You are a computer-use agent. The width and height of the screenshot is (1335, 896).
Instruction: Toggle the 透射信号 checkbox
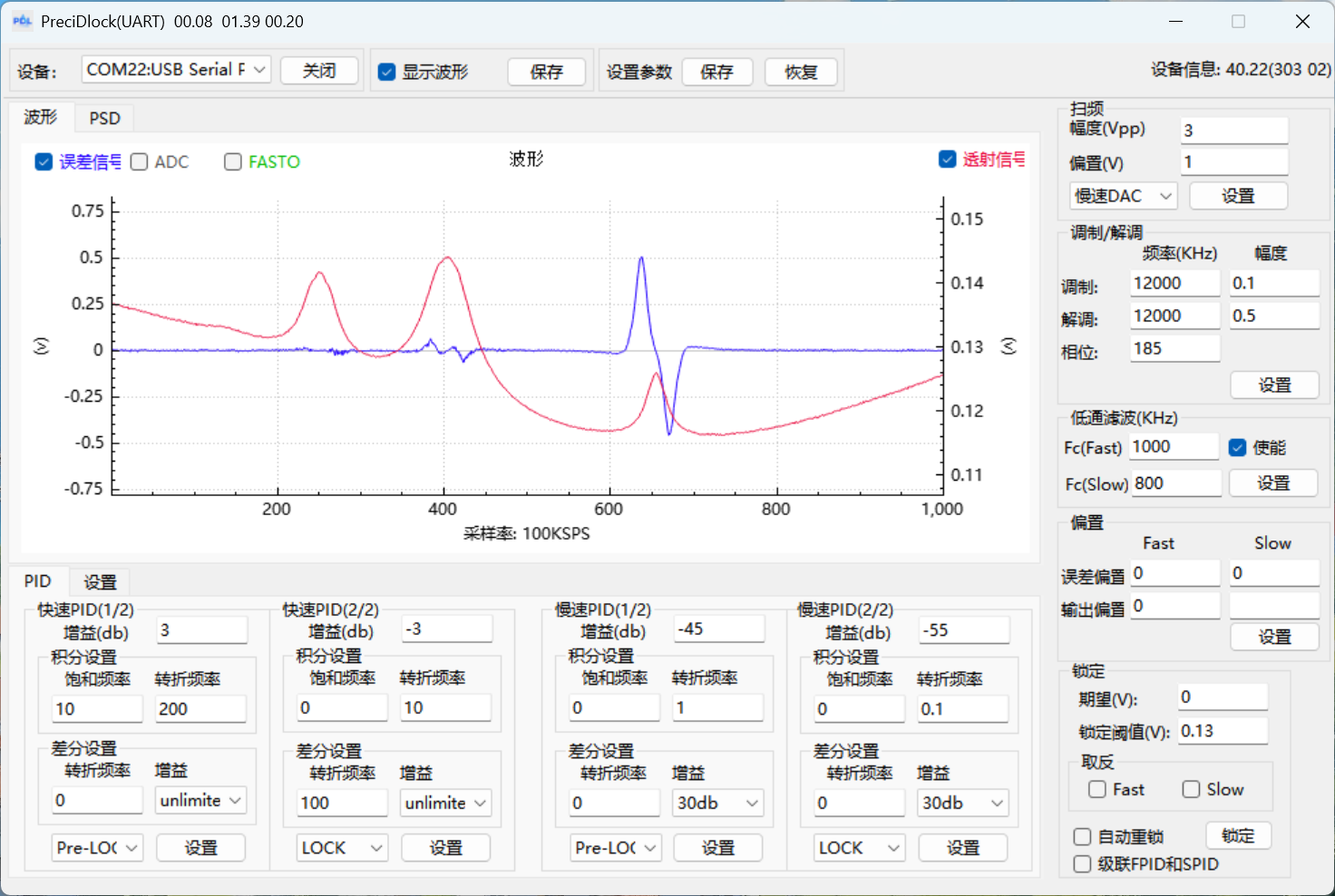(x=948, y=160)
